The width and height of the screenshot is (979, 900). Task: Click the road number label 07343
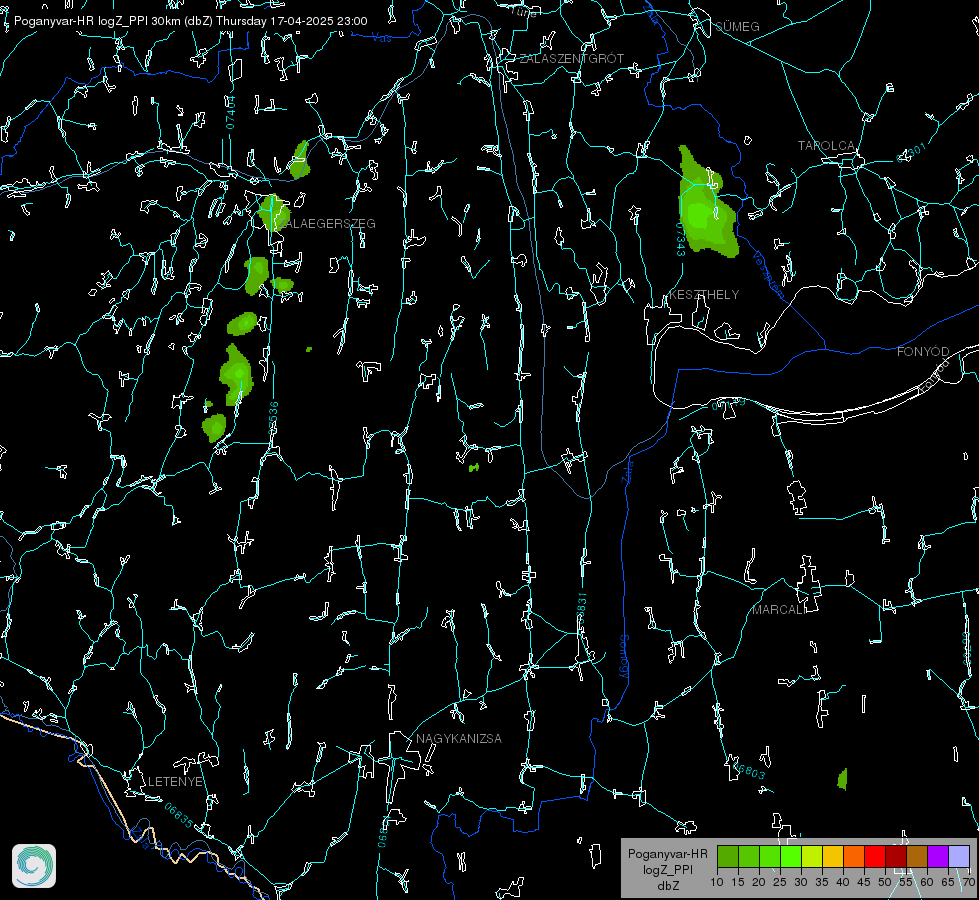coord(681,239)
